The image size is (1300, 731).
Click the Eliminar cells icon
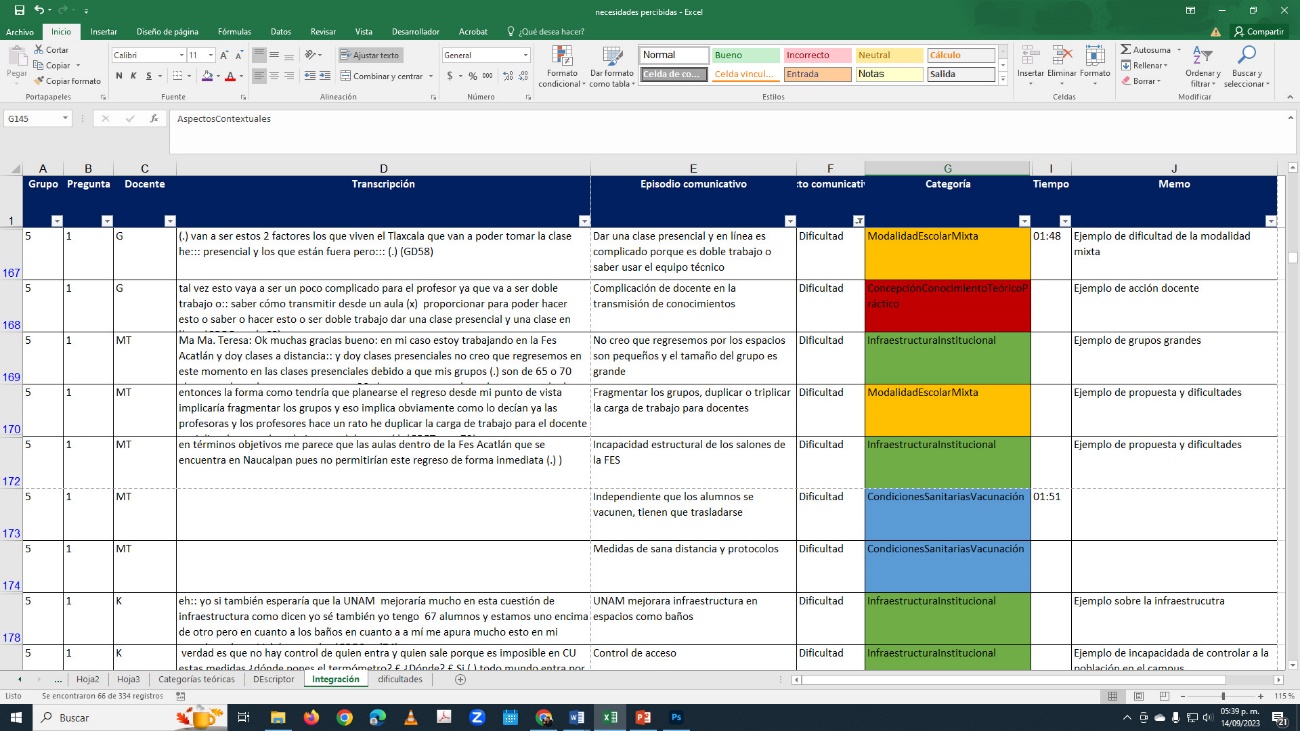pos(1062,56)
